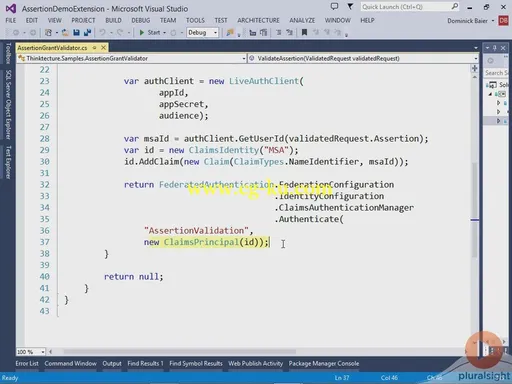Open the TEAM menu
Screen dimensions: 512x384
[x=168, y=21]
